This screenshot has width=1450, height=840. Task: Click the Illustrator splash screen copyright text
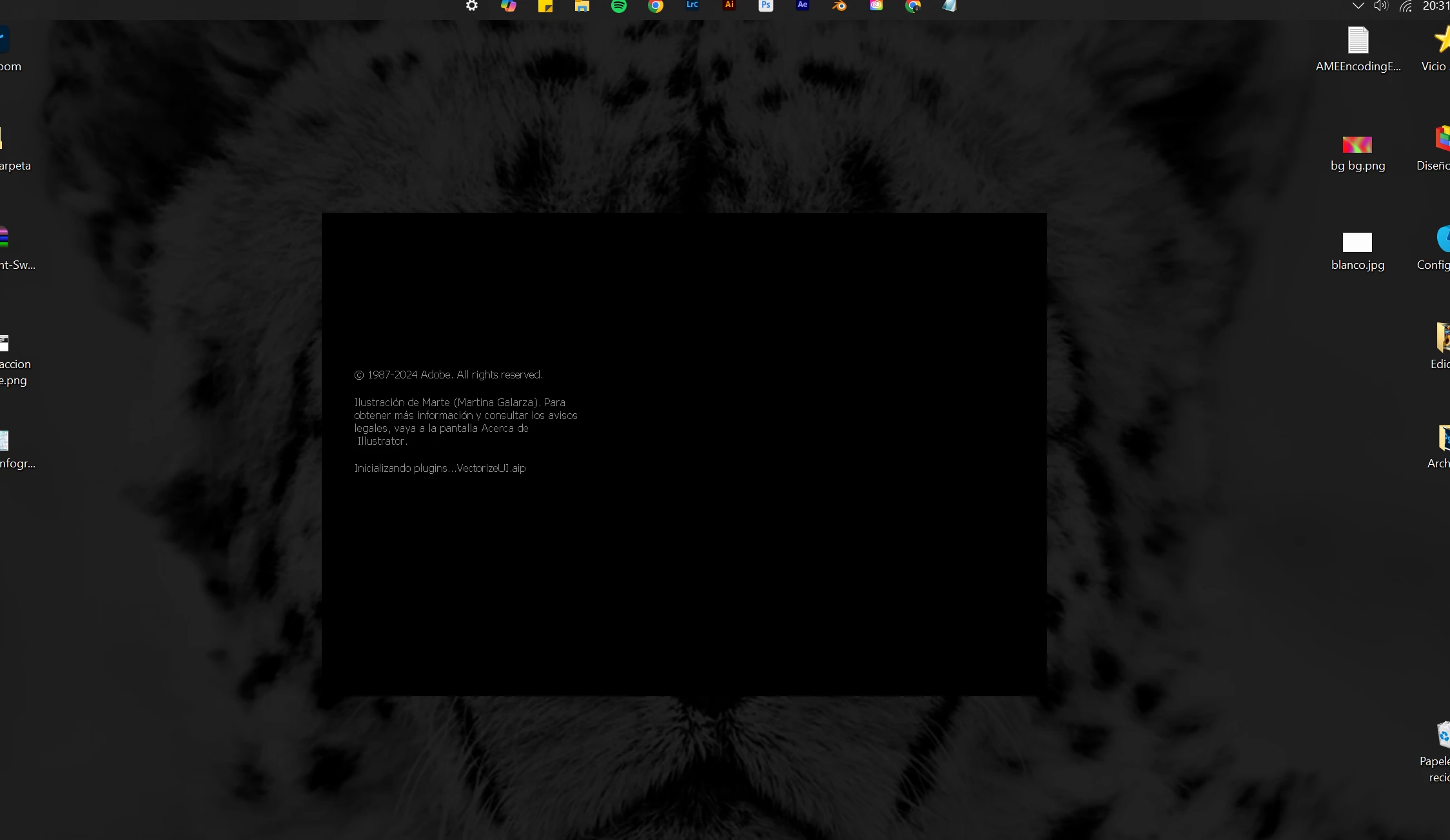(x=449, y=375)
